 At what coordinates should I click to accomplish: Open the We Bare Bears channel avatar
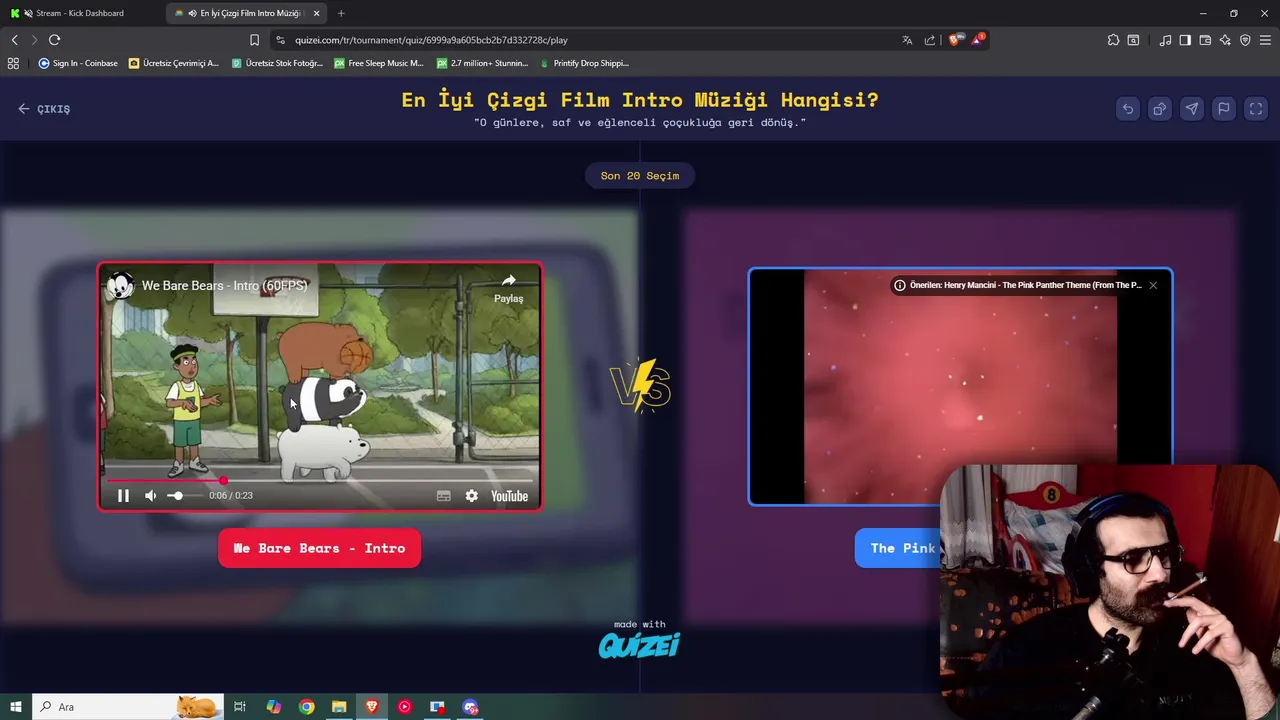click(x=121, y=285)
